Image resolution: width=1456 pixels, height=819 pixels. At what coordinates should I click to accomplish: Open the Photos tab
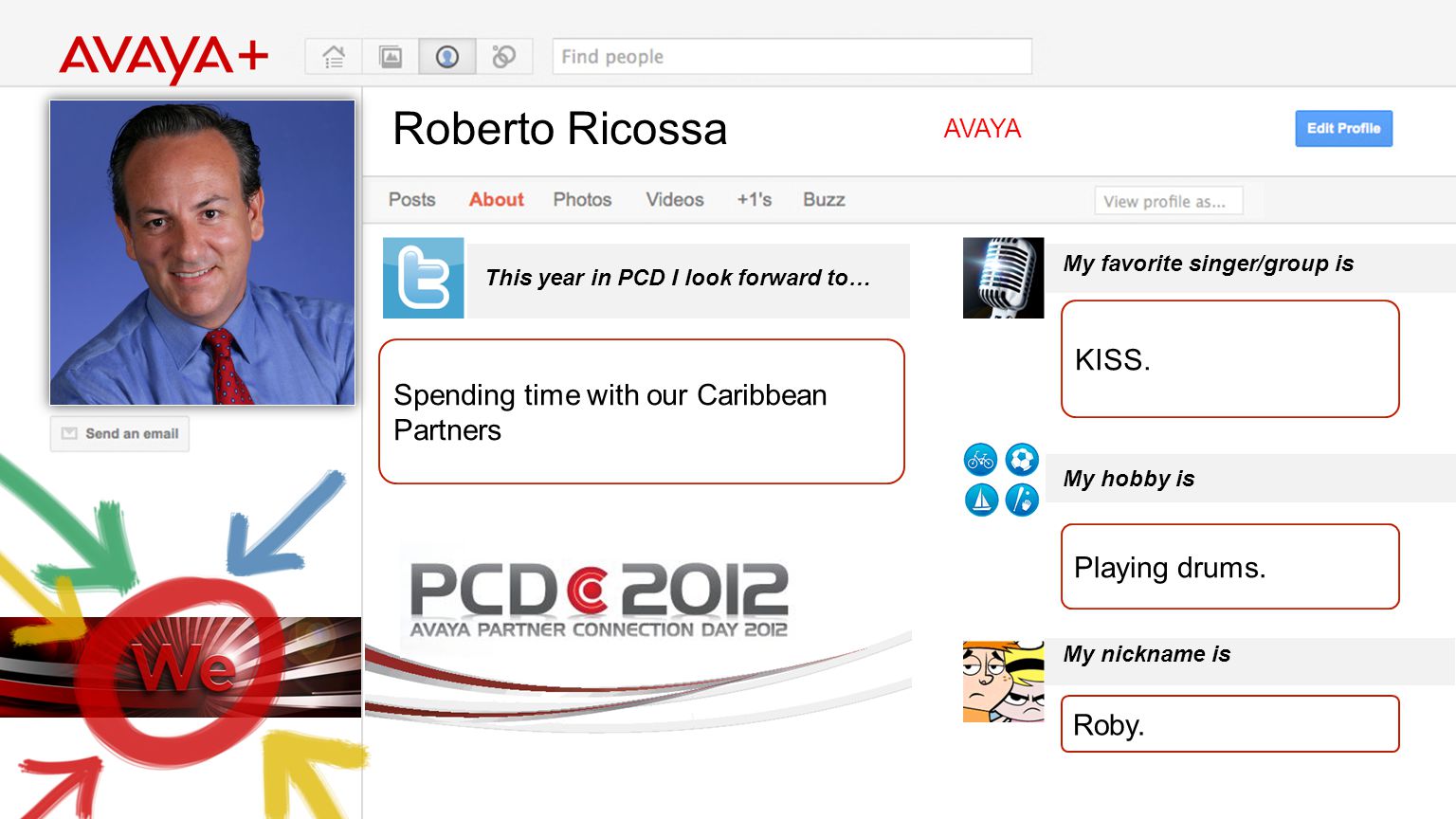tap(582, 200)
